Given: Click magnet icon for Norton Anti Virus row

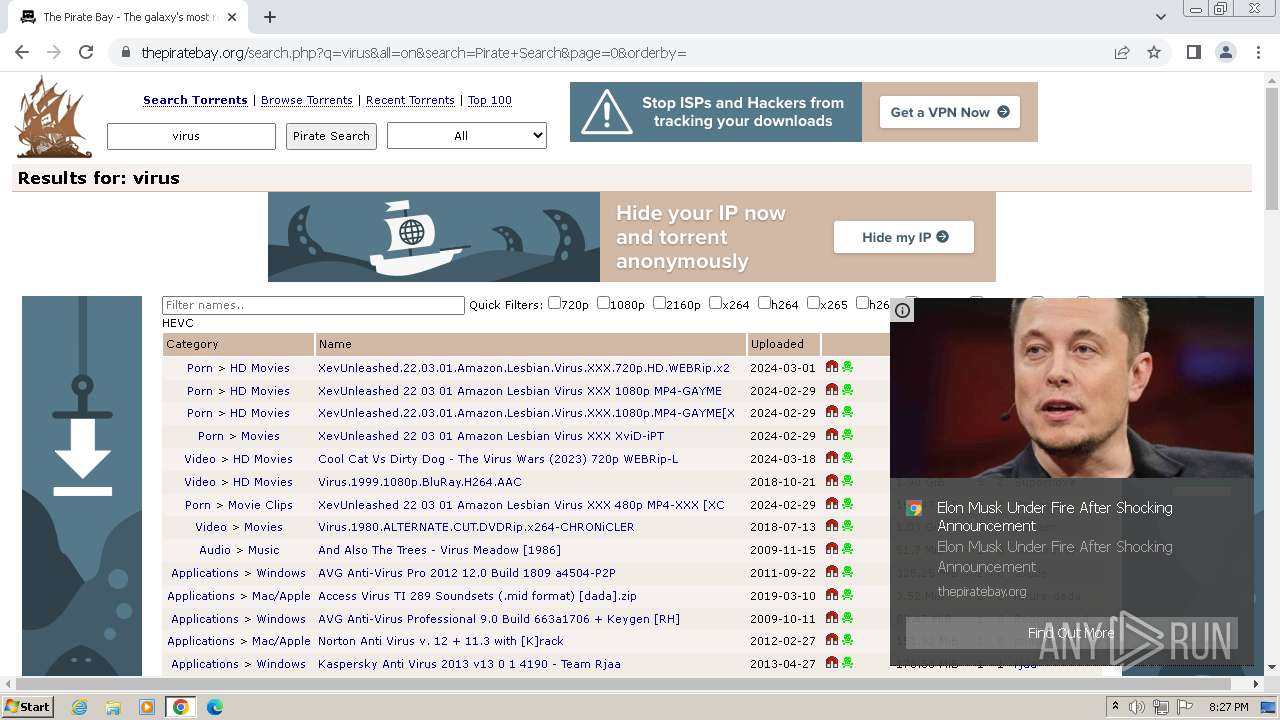Looking at the screenshot, I should 832,640.
